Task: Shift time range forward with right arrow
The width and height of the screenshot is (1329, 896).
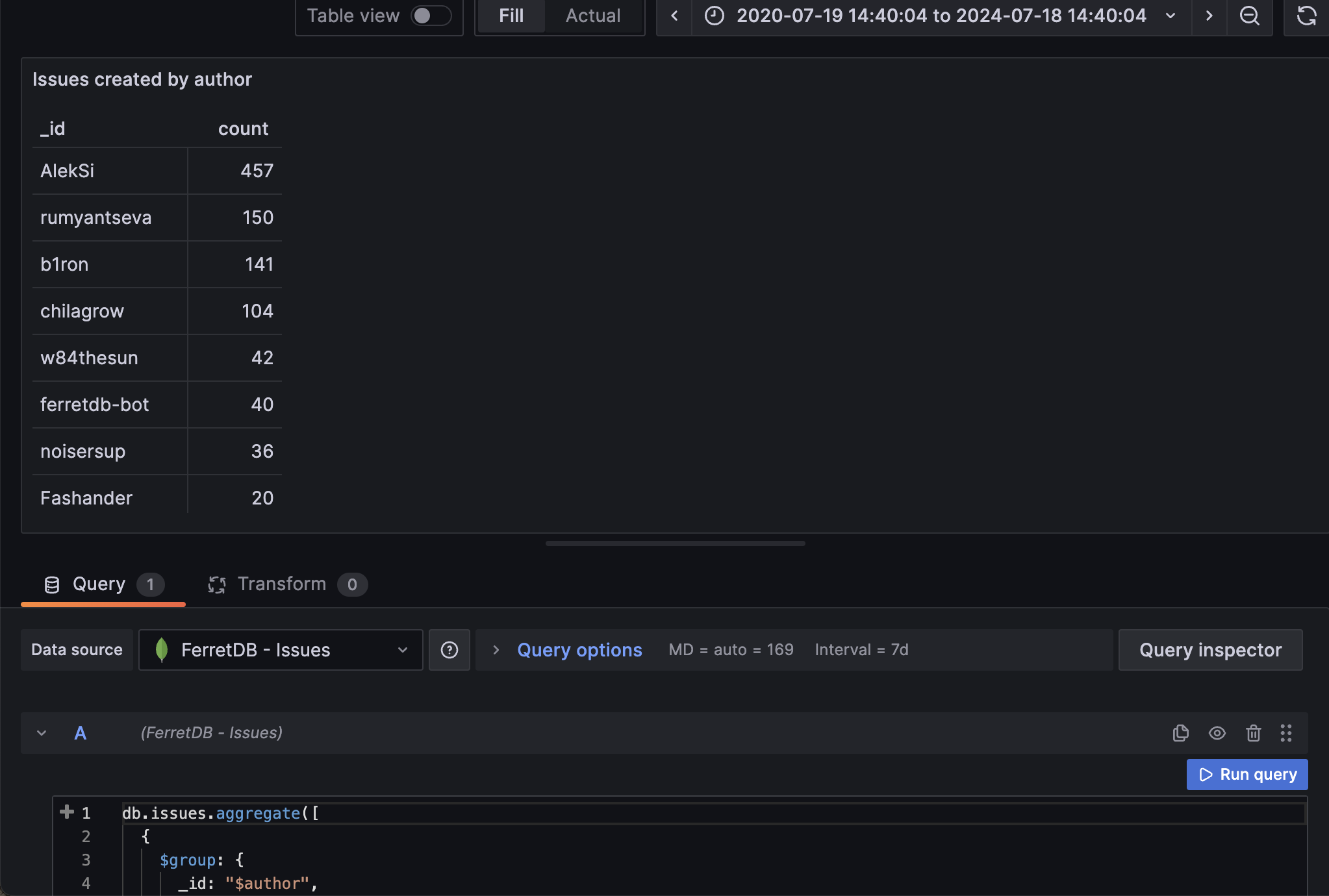Action: click(x=1209, y=16)
